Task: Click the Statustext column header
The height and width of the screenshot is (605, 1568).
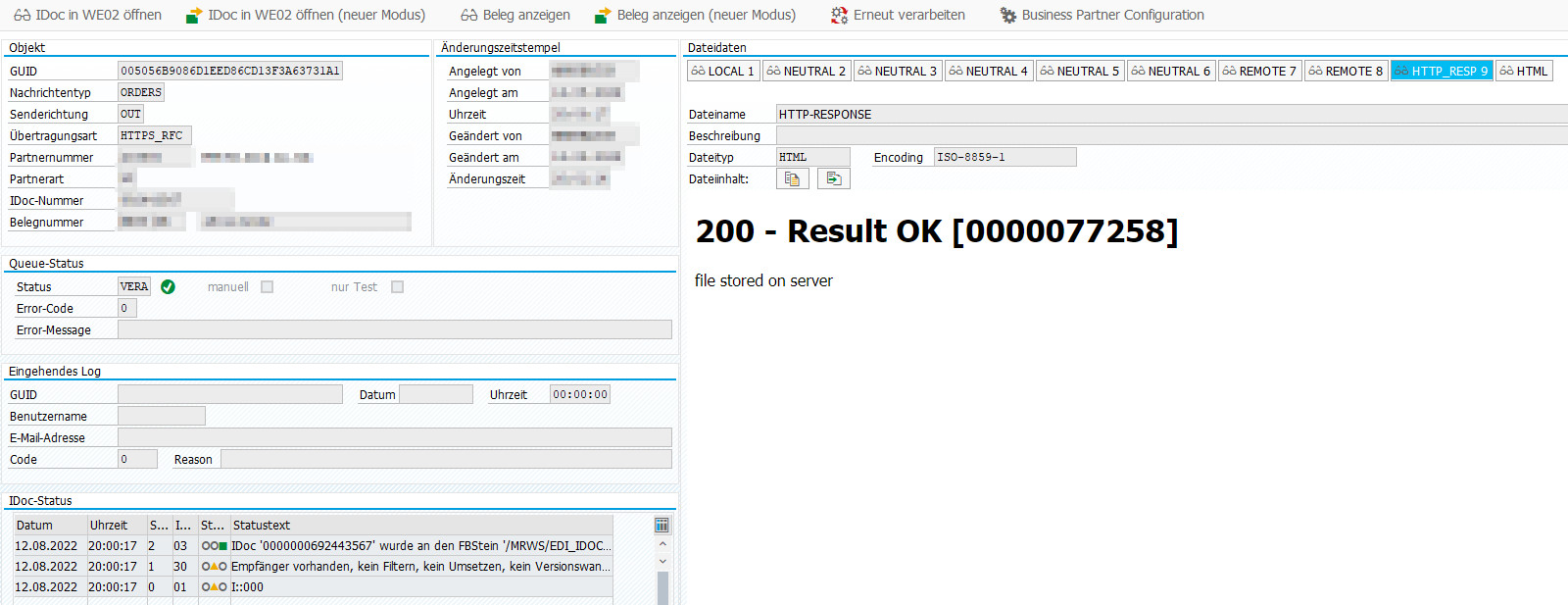Action: (421, 526)
